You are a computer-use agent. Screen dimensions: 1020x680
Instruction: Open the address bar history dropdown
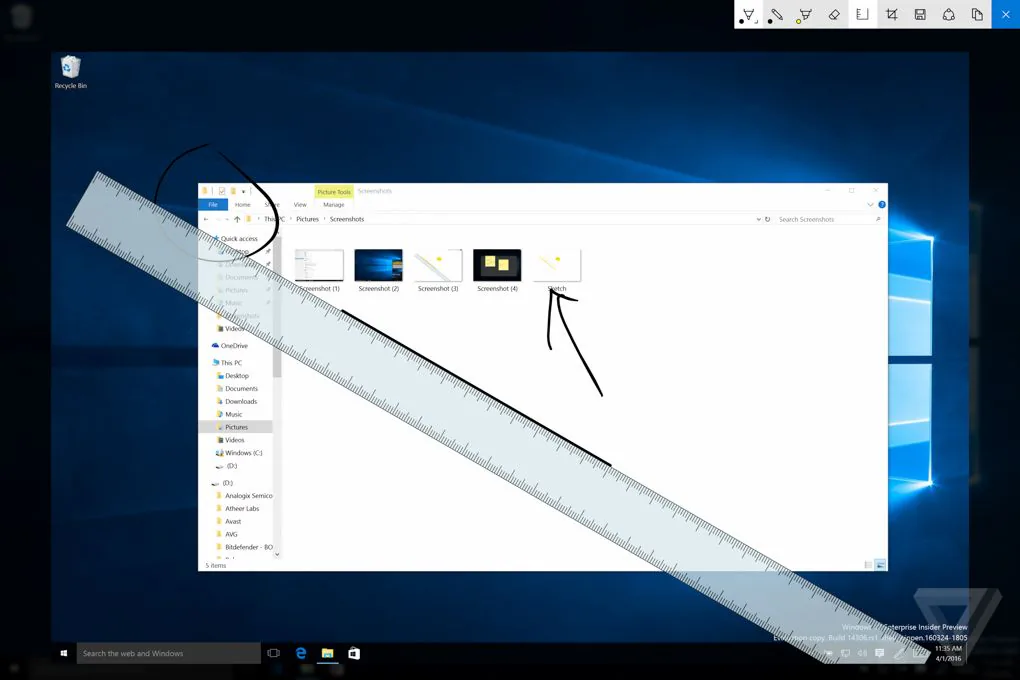click(758, 219)
